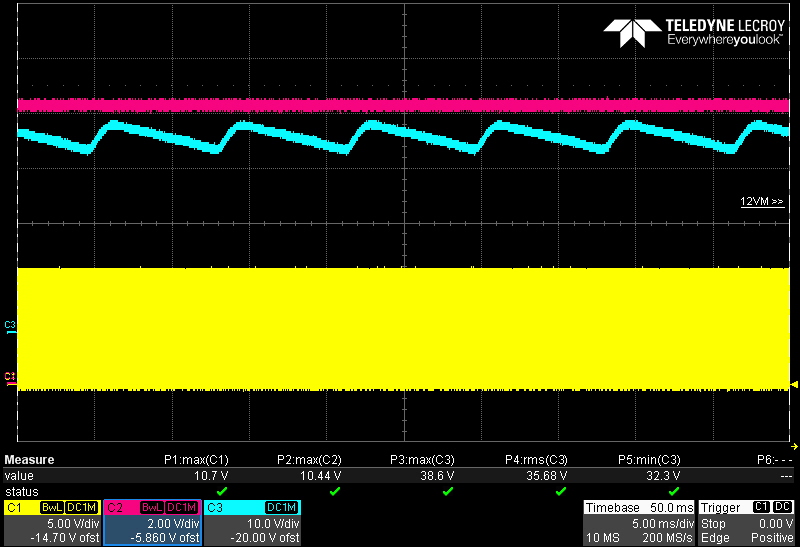Click the DC1M coupling badge in C2 box
Image resolution: width=800 pixels, height=547 pixels.
pos(182,508)
